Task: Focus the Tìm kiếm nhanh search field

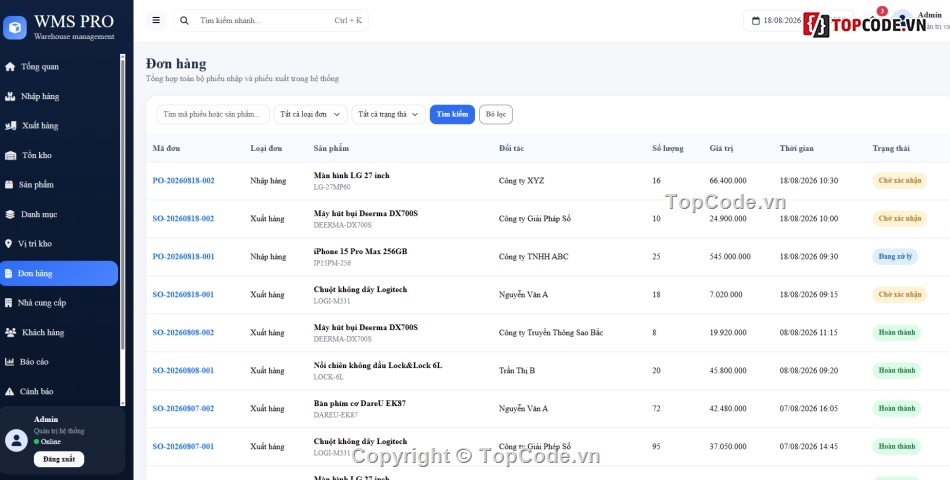Action: pyautogui.click(x=271, y=20)
